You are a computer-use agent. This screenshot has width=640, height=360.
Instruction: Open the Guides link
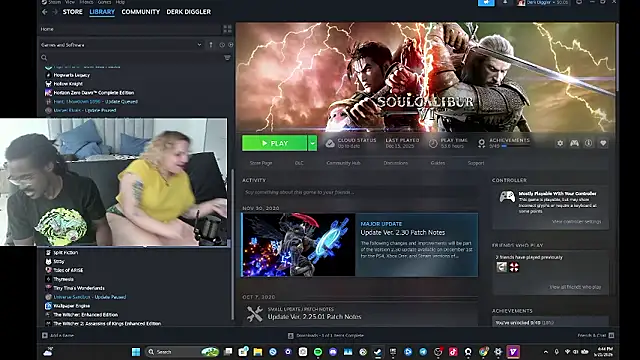[438, 163]
